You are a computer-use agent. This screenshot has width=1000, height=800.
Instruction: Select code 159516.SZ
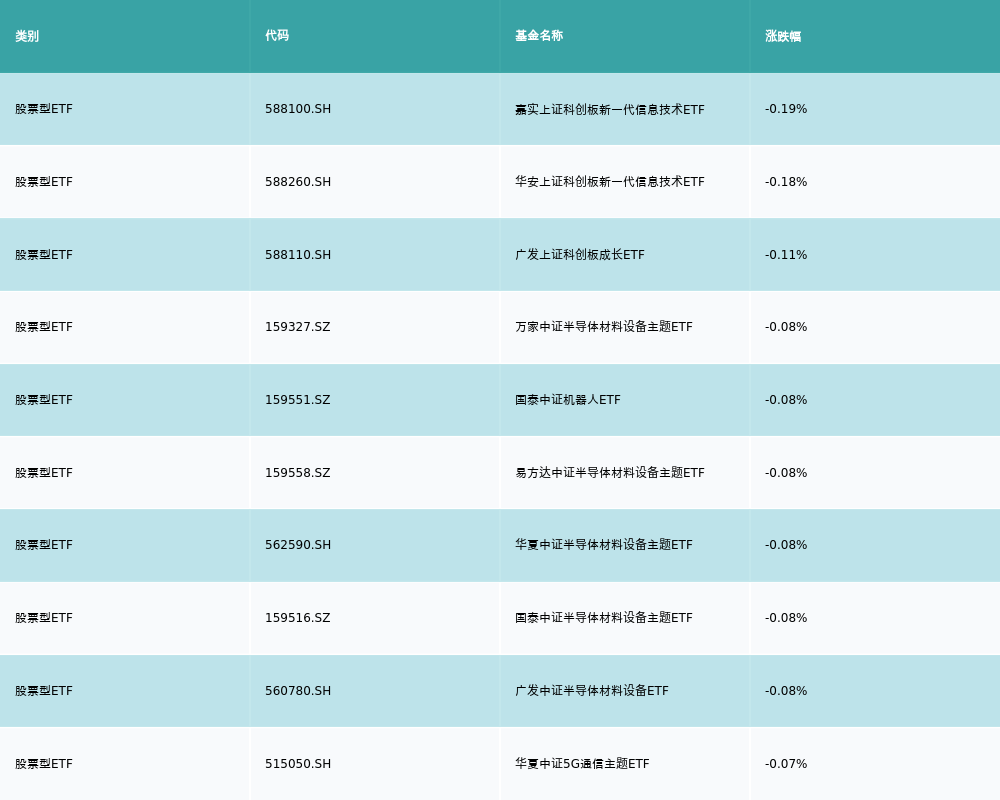[298, 618]
